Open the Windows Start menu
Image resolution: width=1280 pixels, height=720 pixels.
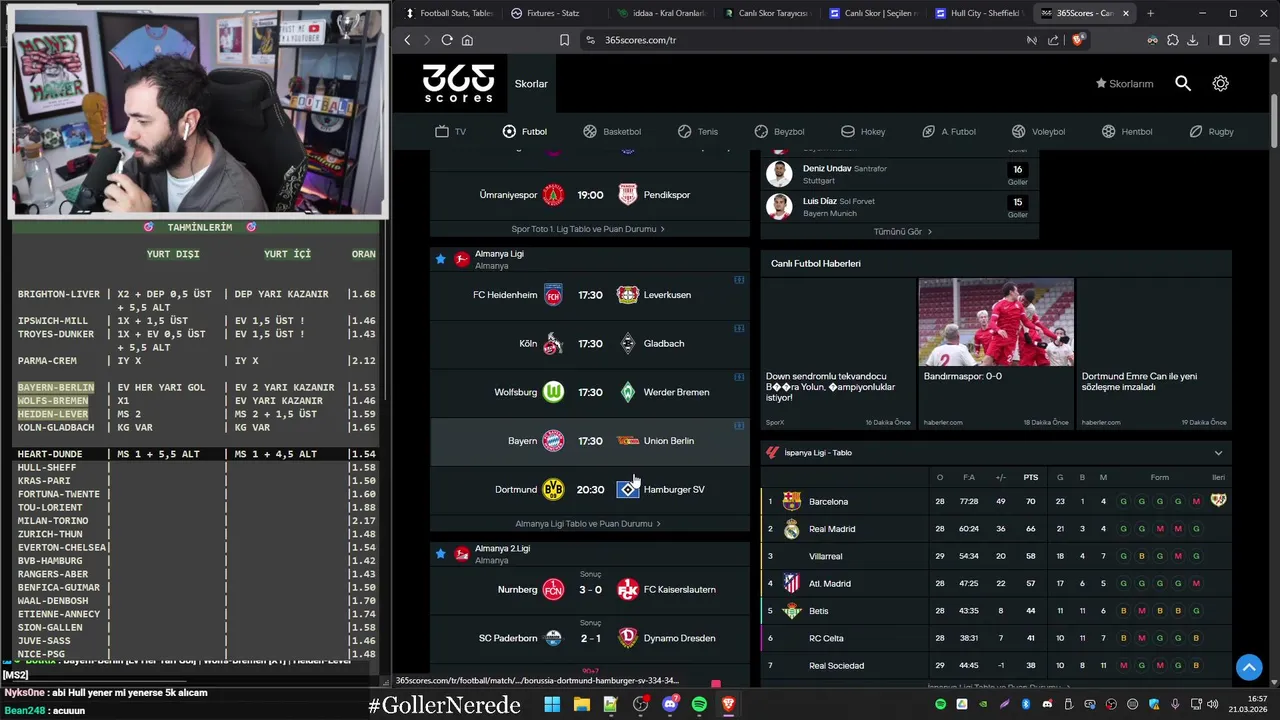[x=552, y=705]
